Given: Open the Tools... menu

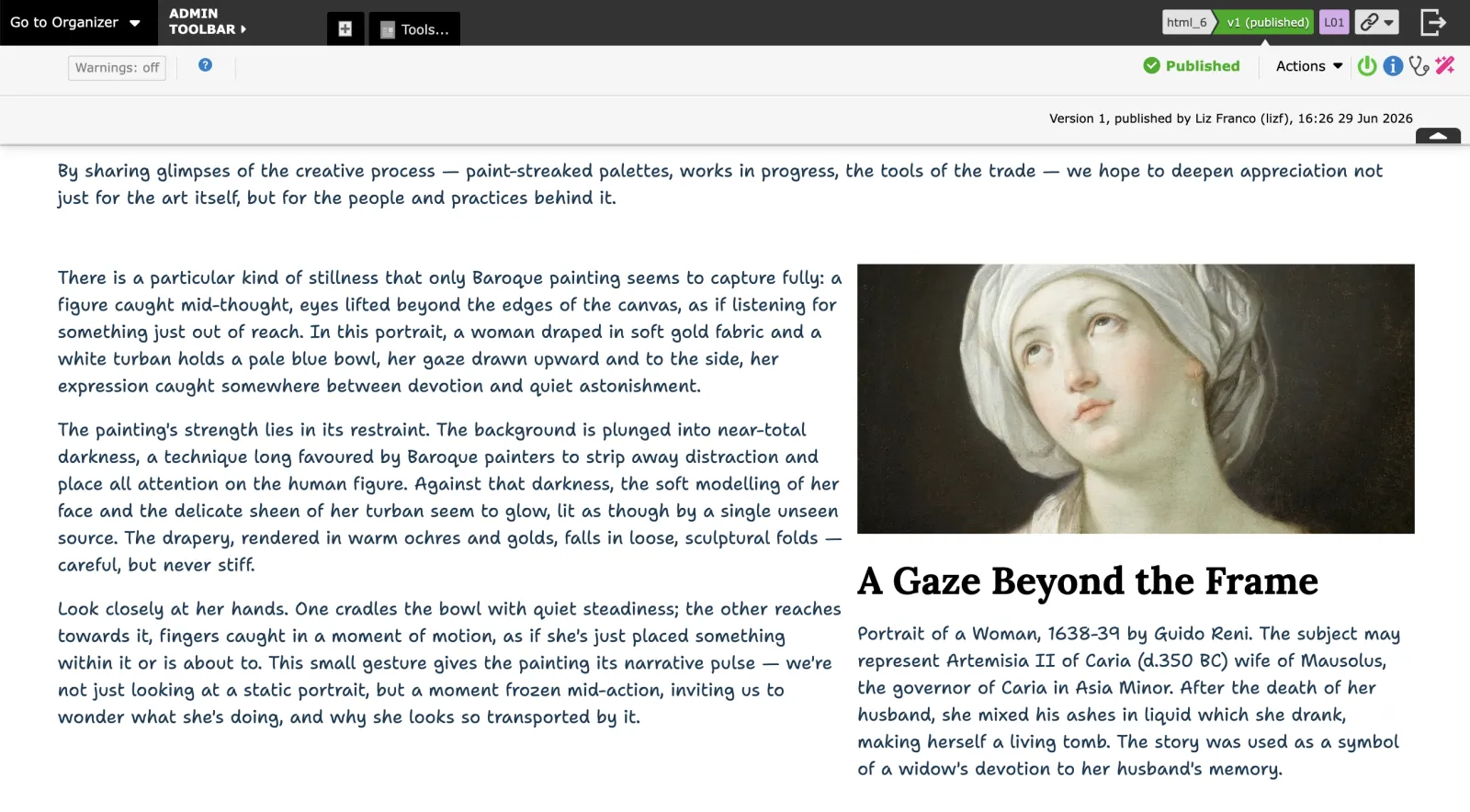Looking at the screenshot, I should coord(414,28).
